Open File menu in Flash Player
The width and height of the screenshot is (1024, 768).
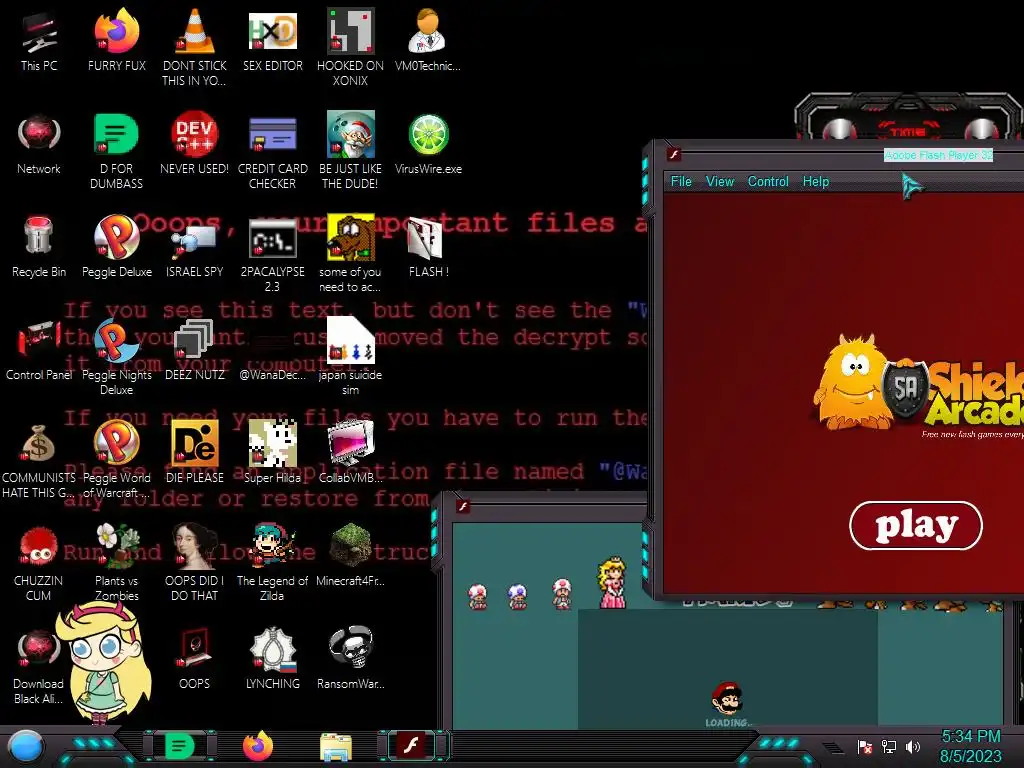(680, 182)
